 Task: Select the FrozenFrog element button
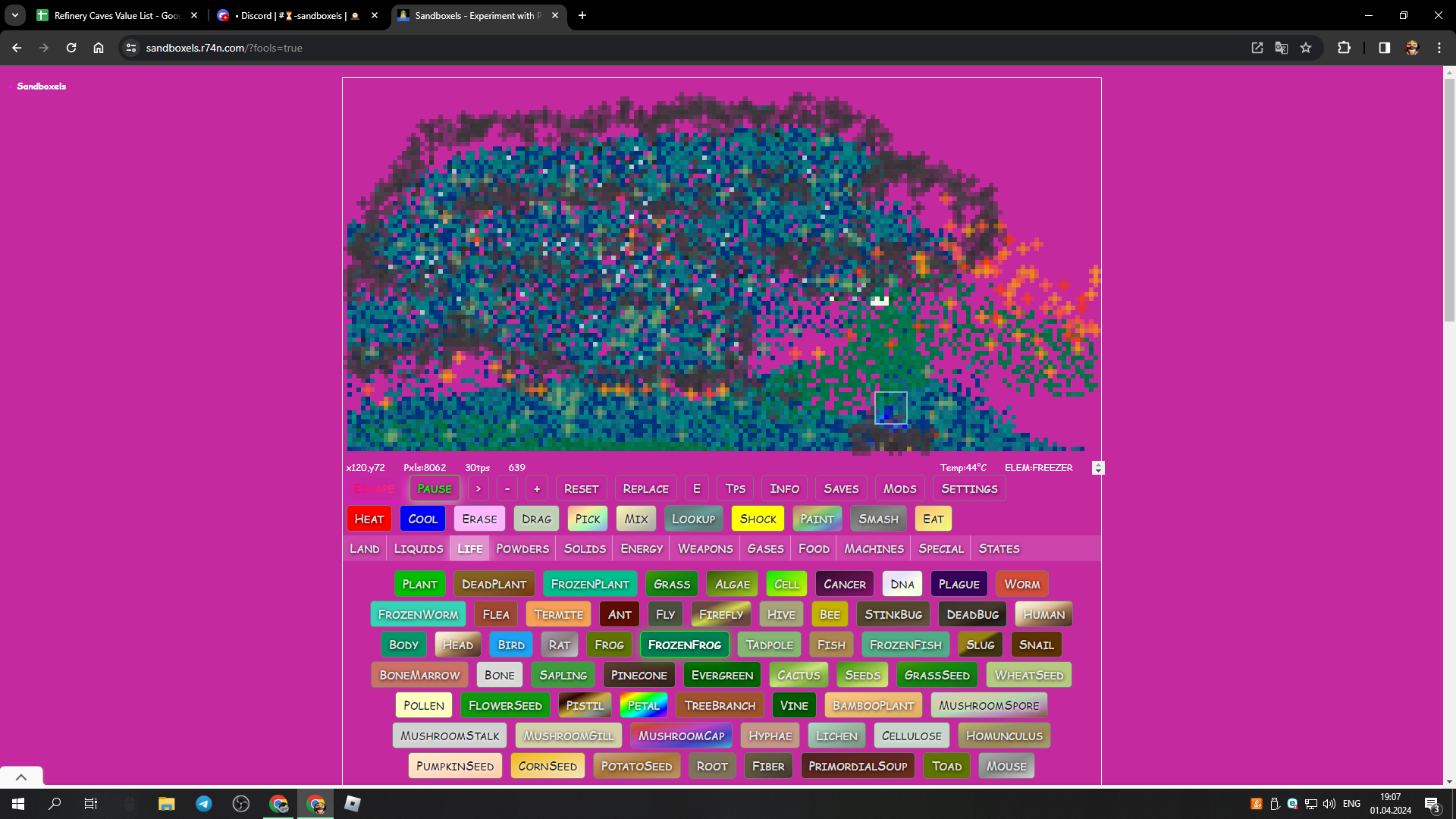684,645
